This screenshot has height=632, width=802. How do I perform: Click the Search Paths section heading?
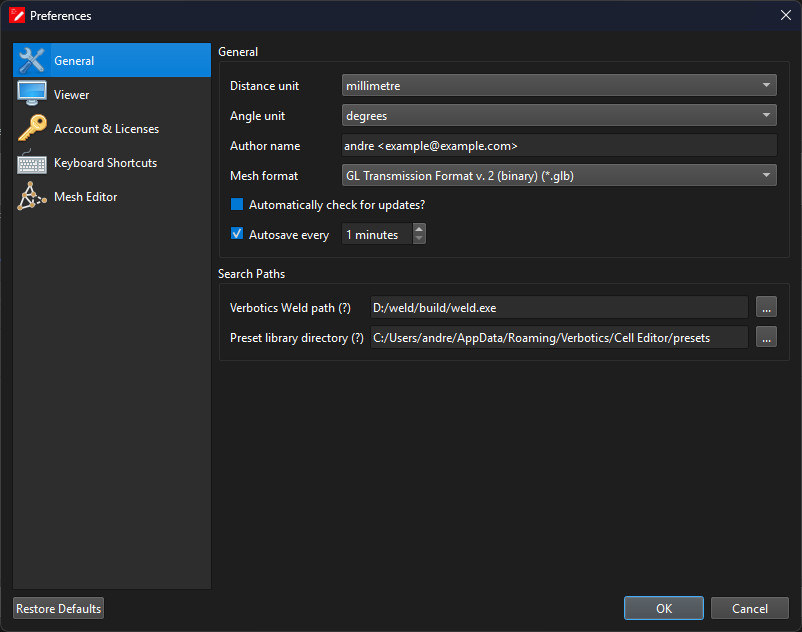click(251, 274)
